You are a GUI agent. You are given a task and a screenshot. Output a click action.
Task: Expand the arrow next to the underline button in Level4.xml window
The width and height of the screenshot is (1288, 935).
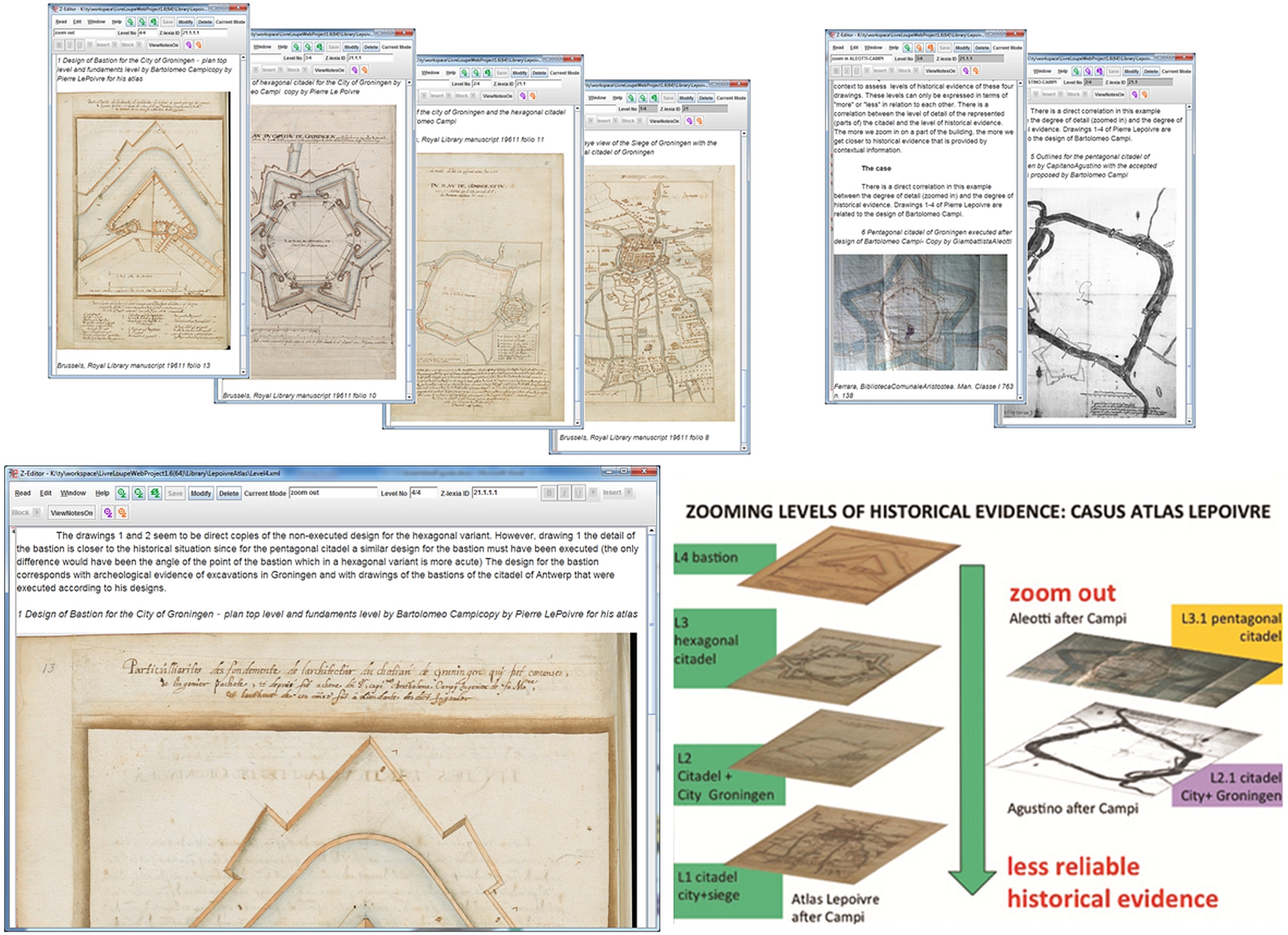[593, 492]
